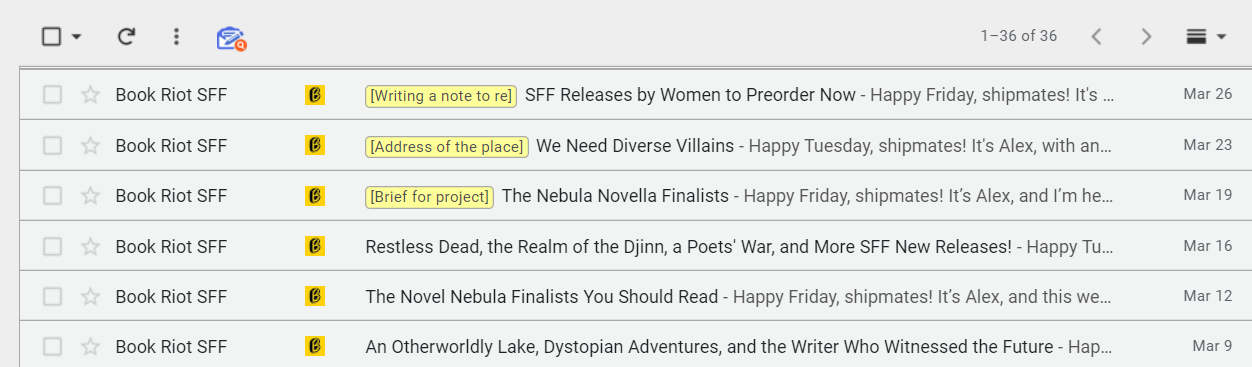The width and height of the screenshot is (1252, 367).
Task: Open the More options three-dot menu
Action: coord(177,37)
